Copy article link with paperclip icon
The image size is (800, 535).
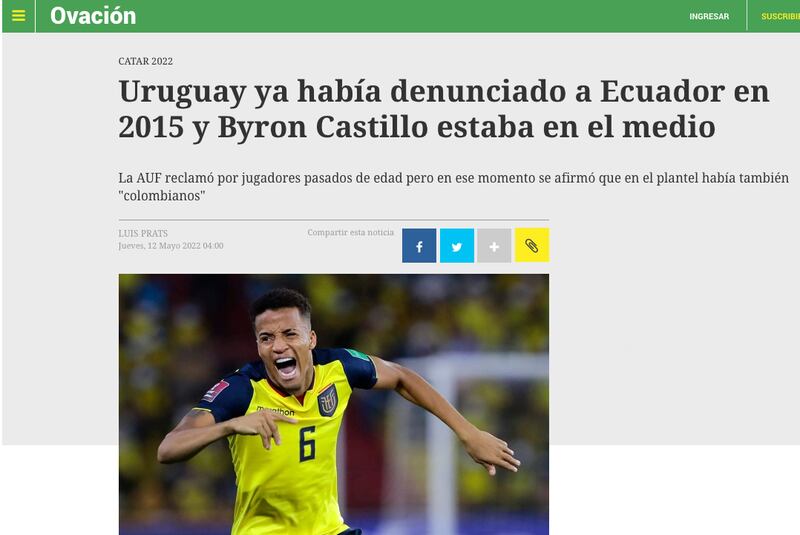tap(532, 245)
